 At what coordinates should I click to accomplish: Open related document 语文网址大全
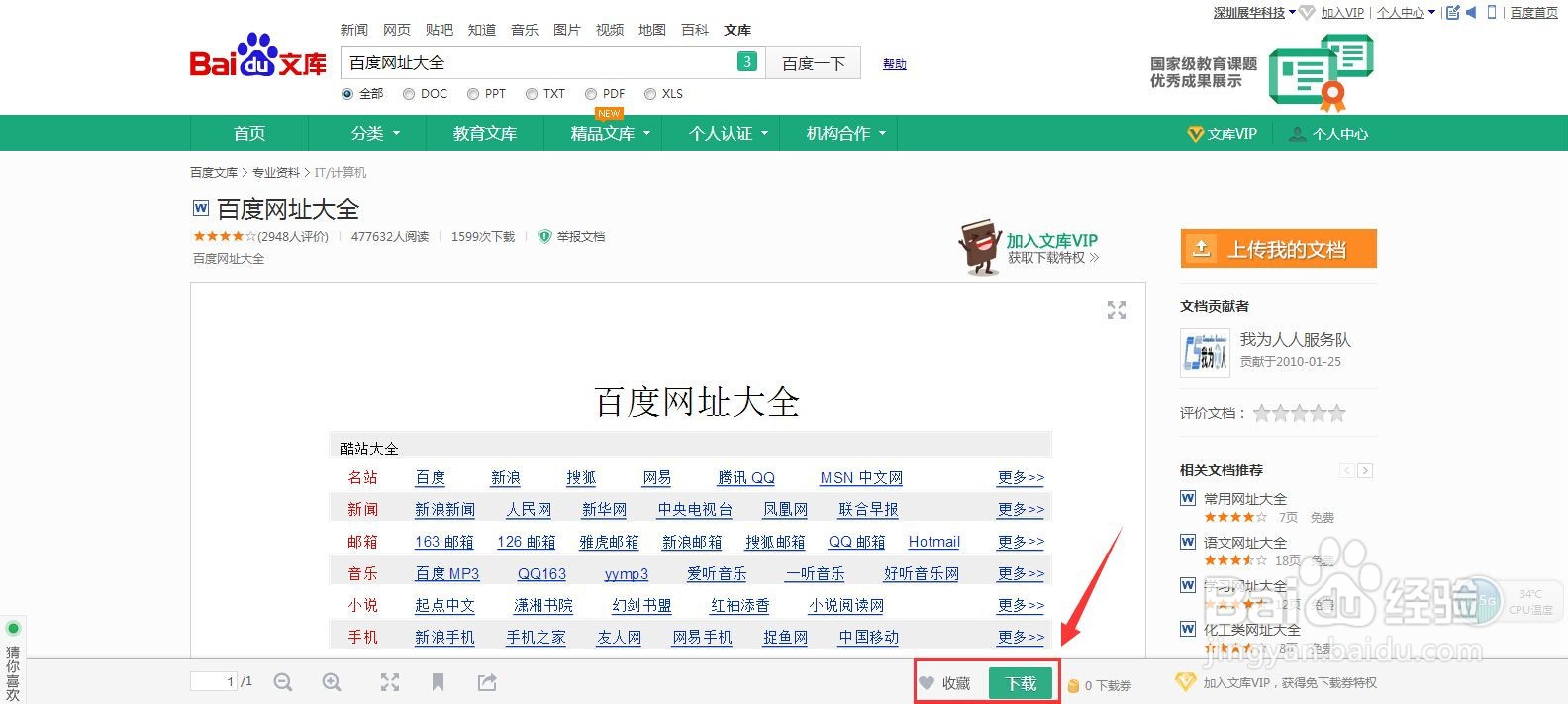click(1245, 543)
